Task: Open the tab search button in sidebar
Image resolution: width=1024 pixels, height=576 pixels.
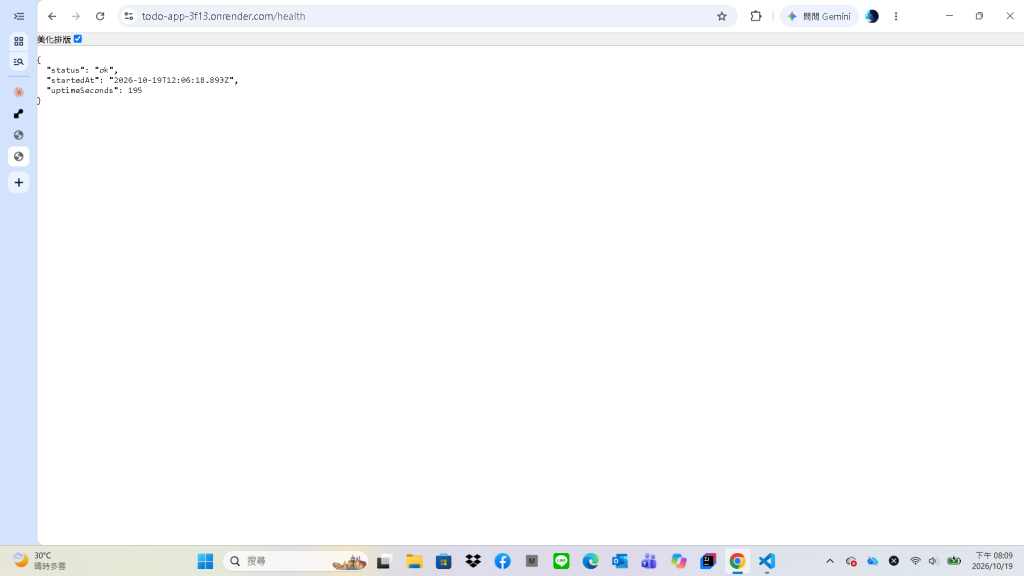Action: click(19, 62)
